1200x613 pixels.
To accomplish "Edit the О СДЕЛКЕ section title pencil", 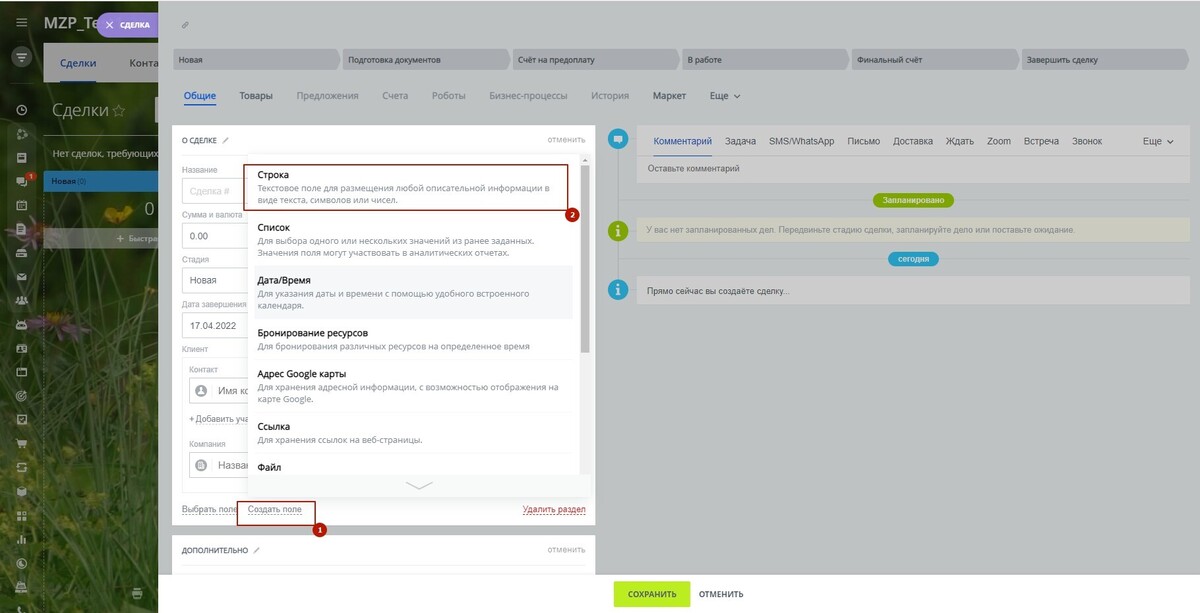I will click(x=226, y=140).
